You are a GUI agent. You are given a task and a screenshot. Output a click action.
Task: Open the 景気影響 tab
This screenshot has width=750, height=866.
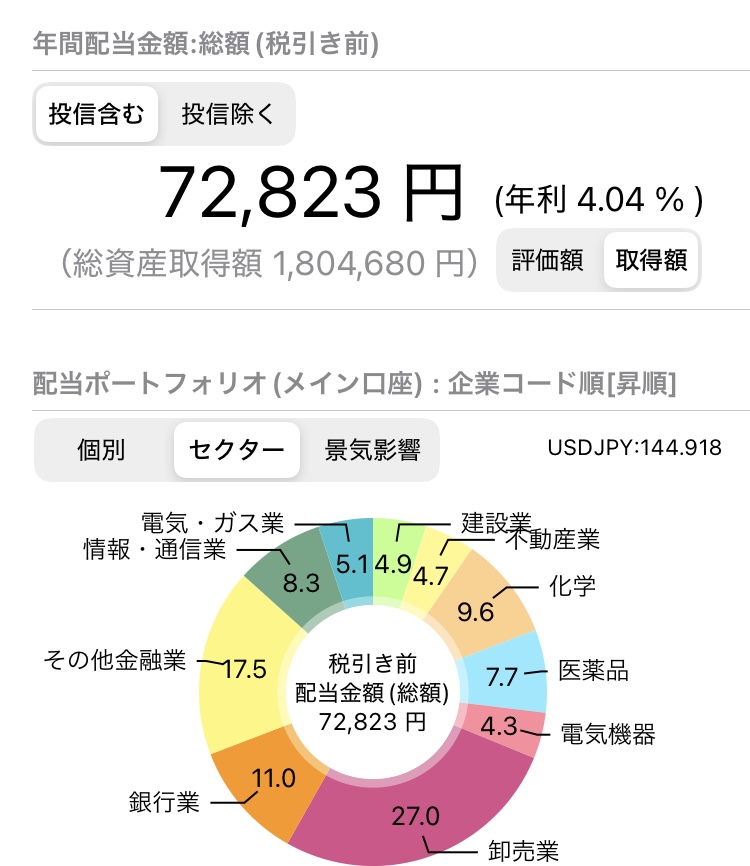[373, 450]
